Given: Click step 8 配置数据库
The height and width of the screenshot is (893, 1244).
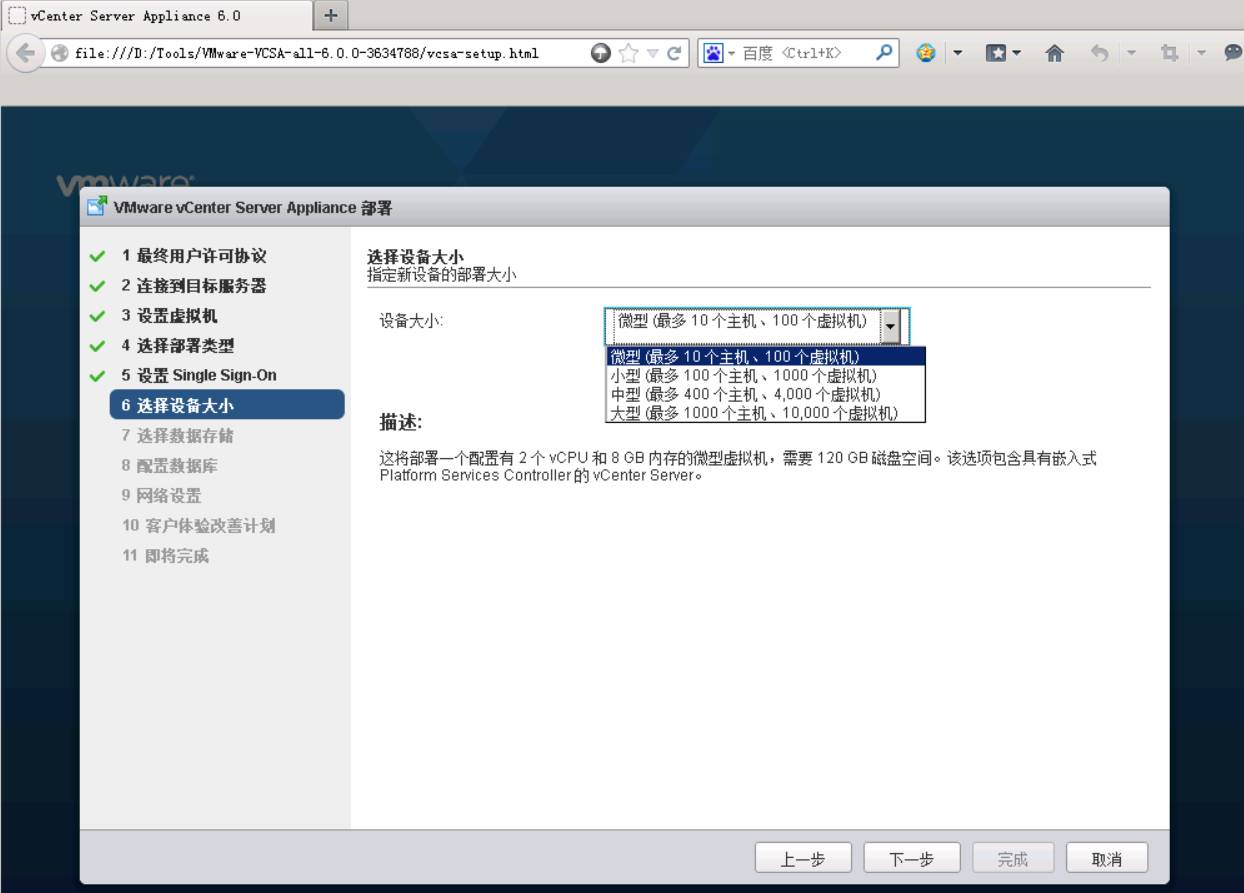Looking at the screenshot, I should click(169, 465).
